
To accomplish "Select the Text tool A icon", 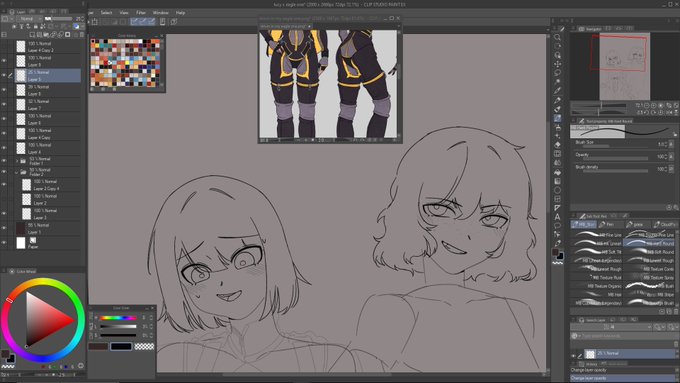I will tap(557, 217).
